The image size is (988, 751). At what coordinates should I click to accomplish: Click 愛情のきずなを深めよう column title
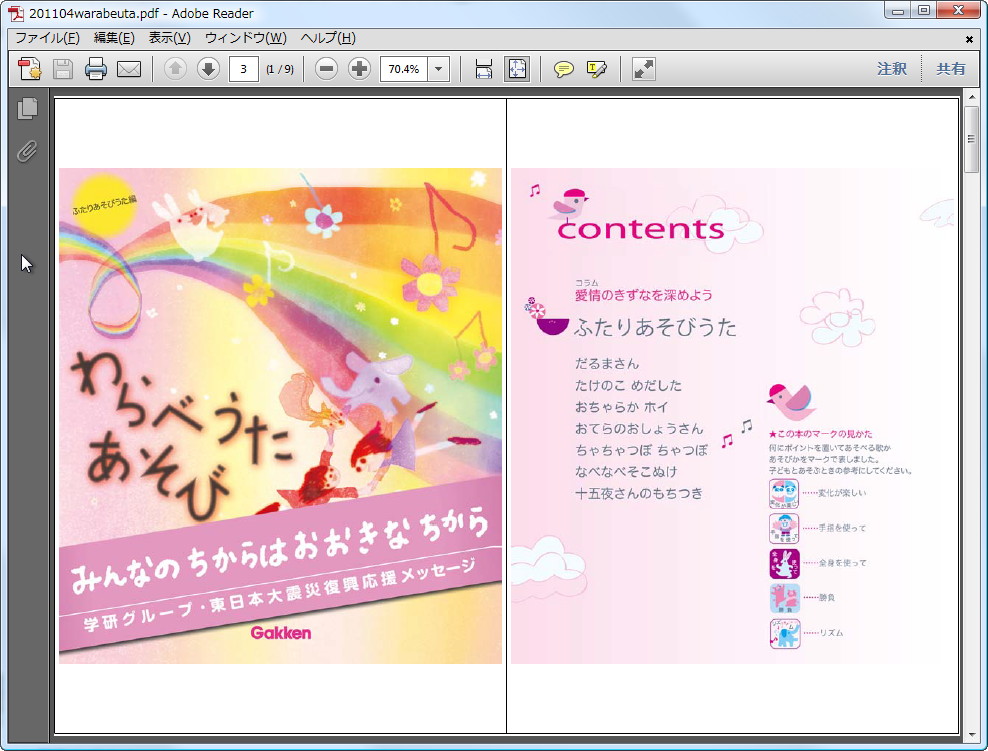coord(643,295)
